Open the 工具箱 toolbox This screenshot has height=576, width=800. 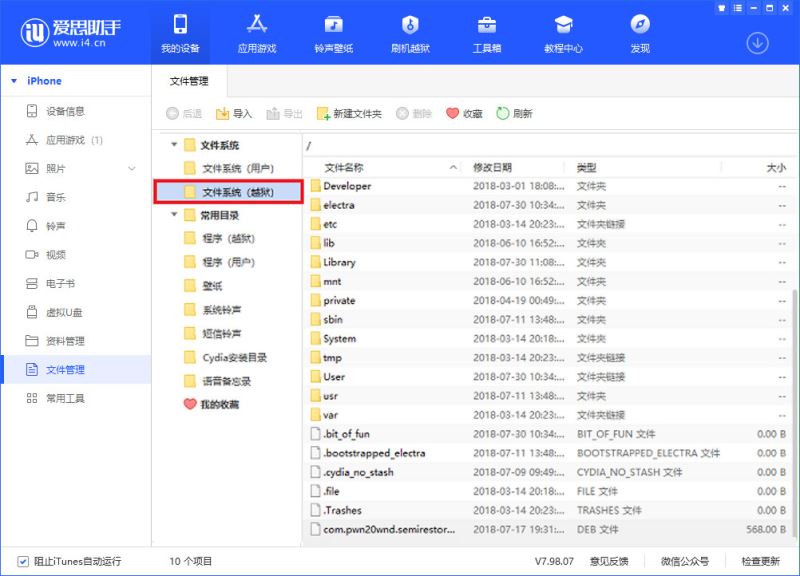[x=487, y=34]
